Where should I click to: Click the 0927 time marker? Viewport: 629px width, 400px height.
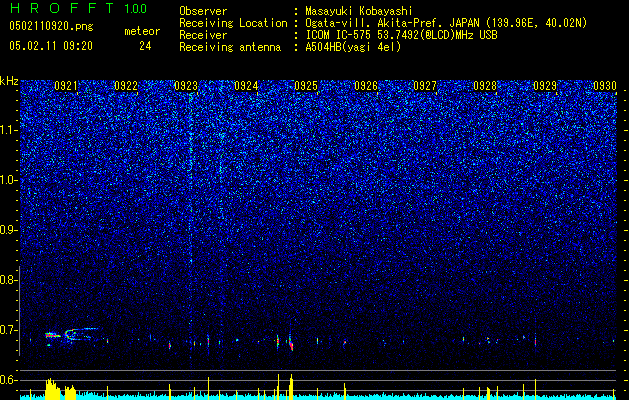[425, 86]
